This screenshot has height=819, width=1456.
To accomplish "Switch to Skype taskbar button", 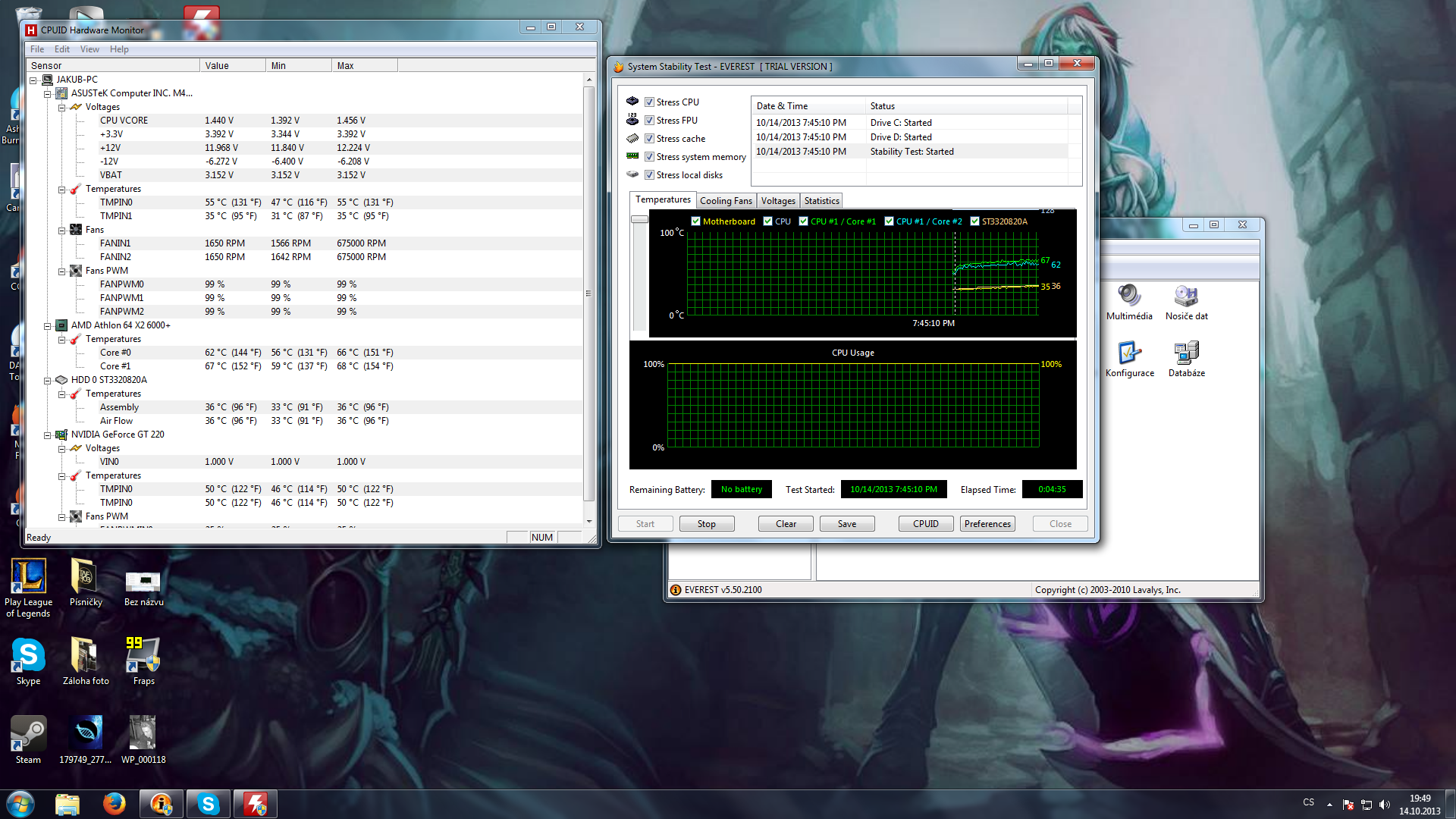I will point(209,804).
